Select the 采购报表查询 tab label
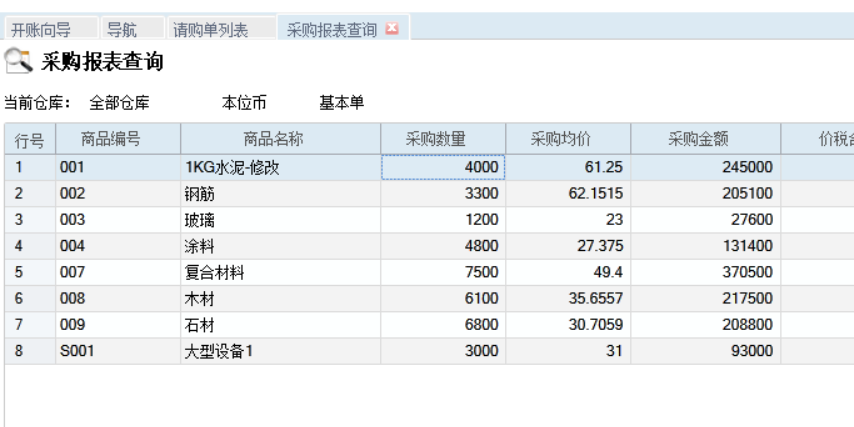Screen dimensions: 854x427 (331, 30)
